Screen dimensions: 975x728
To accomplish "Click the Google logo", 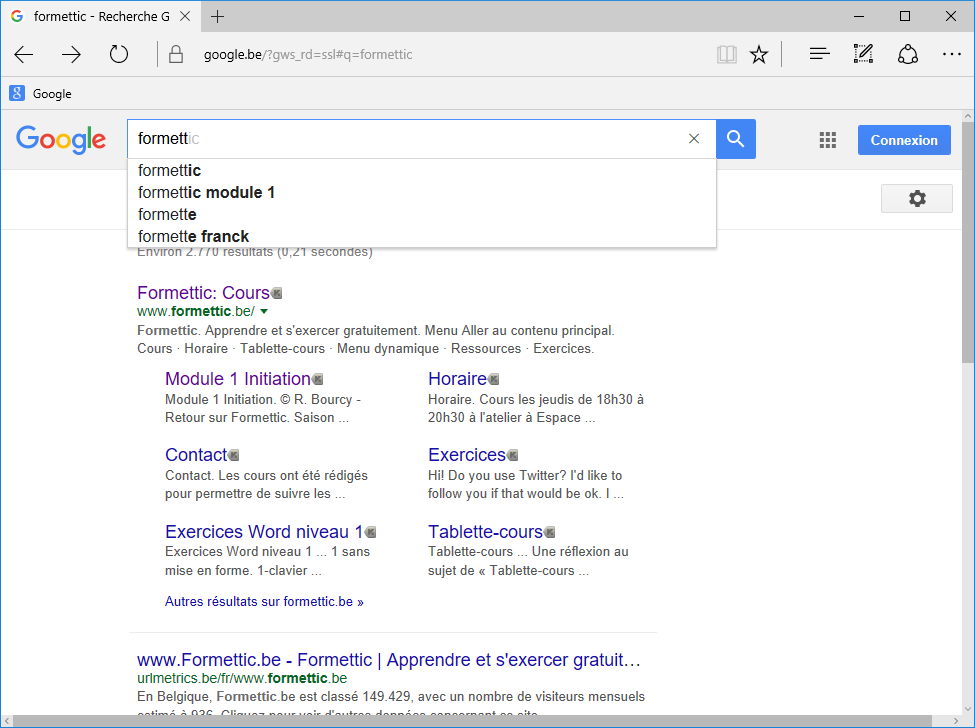I will coord(61,139).
